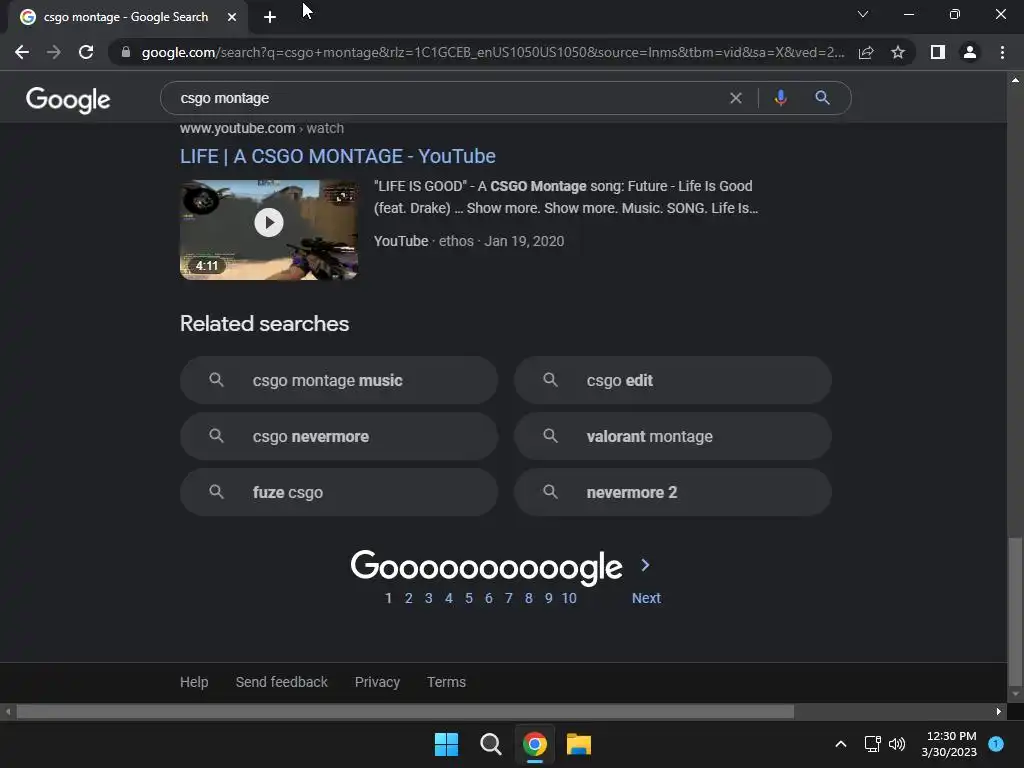The height and width of the screenshot is (768, 1024).
Task: Click the www.youtube.com watch breadcrumb
Action: click(262, 128)
